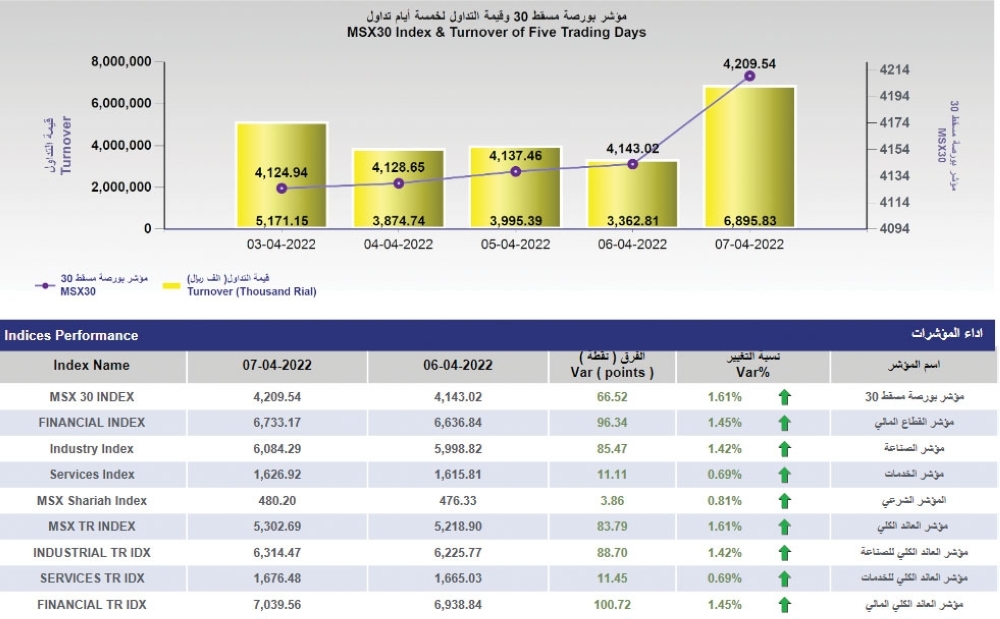Screen dimensions: 1000x619
Task: Click the green up arrow in MSX Shariah Index row
Action: coord(784,501)
